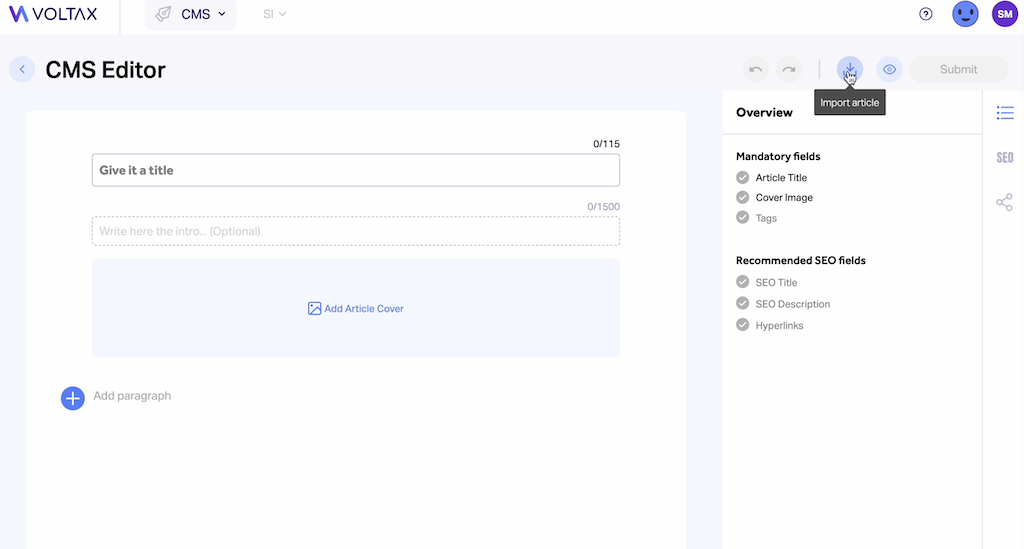The height and width of the screenshot is (549, 1024).
Task: Open the share panel icon in the sidebar
Action: [1004, 202]
